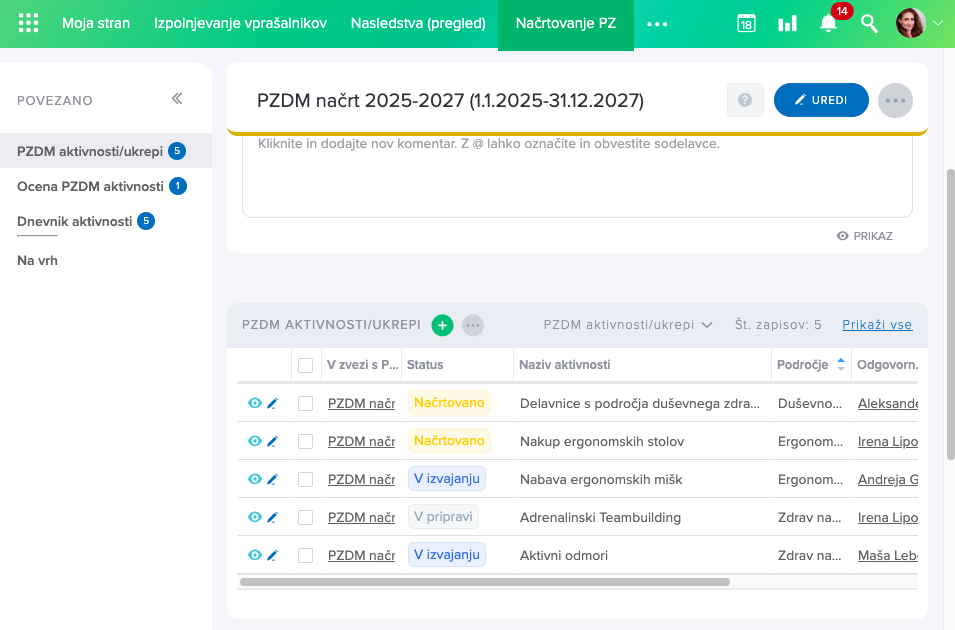Viewport: 955px width, 630px height.
Task: Check the Nabava ergonomskih mišk row checkbox
Action: pyautogui.click(x=306, y=479)
